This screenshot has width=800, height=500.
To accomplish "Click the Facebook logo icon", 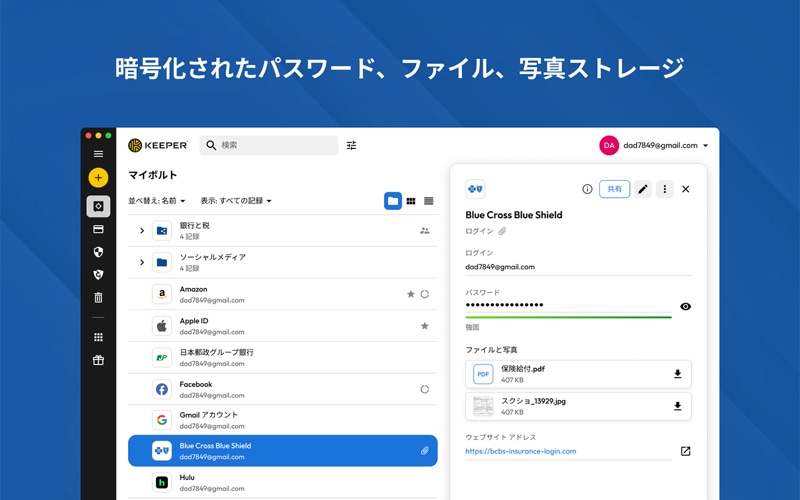I will [162, 389].
